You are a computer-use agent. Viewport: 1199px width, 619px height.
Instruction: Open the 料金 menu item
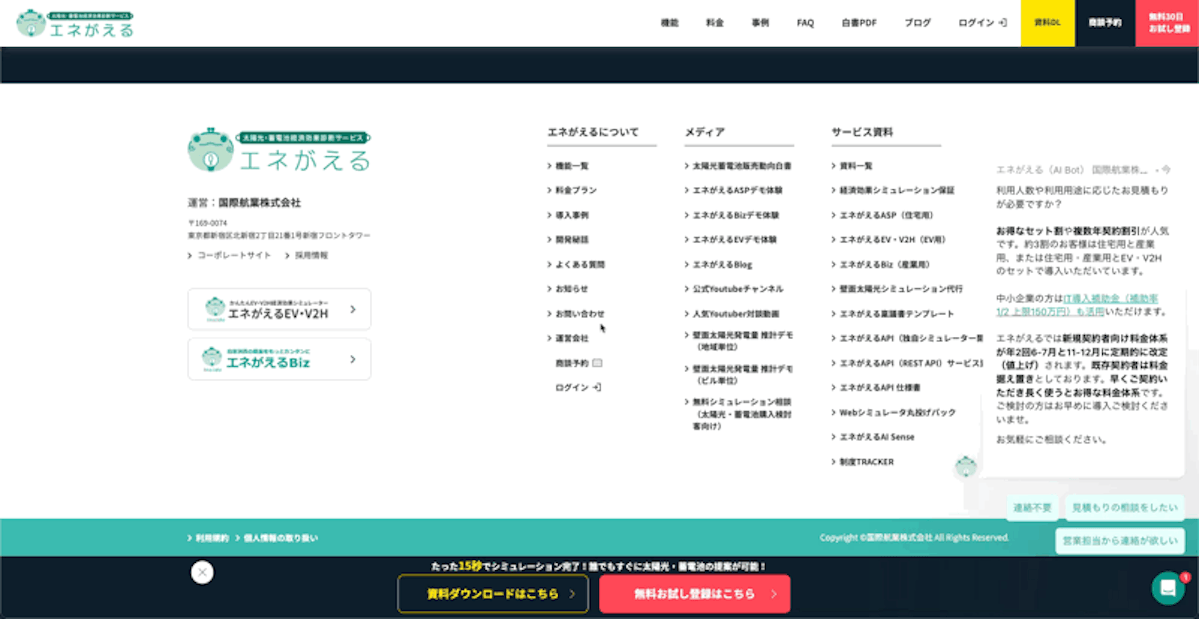pyautogui.click(x=714, y=23)
